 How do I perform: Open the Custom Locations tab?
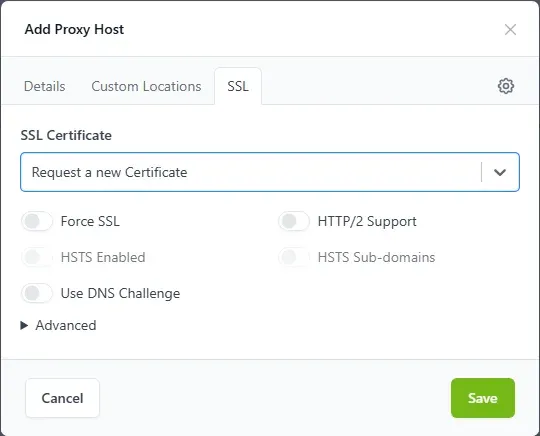(x=146, y=86)
